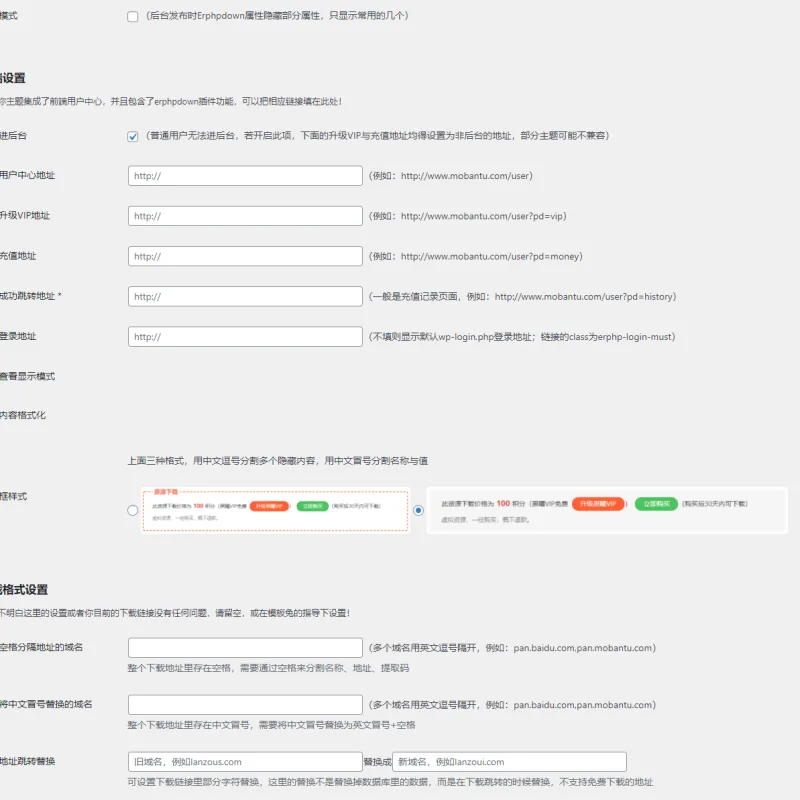Click the gray download box preview image
Image resolution: width=800 pixels, height=800 pixels.
607,510
